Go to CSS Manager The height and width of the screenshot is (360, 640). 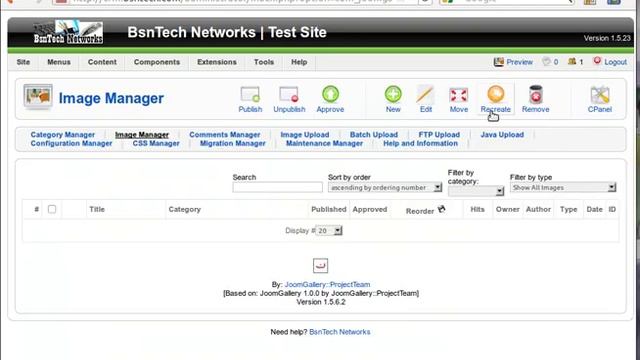coord(156,143)
